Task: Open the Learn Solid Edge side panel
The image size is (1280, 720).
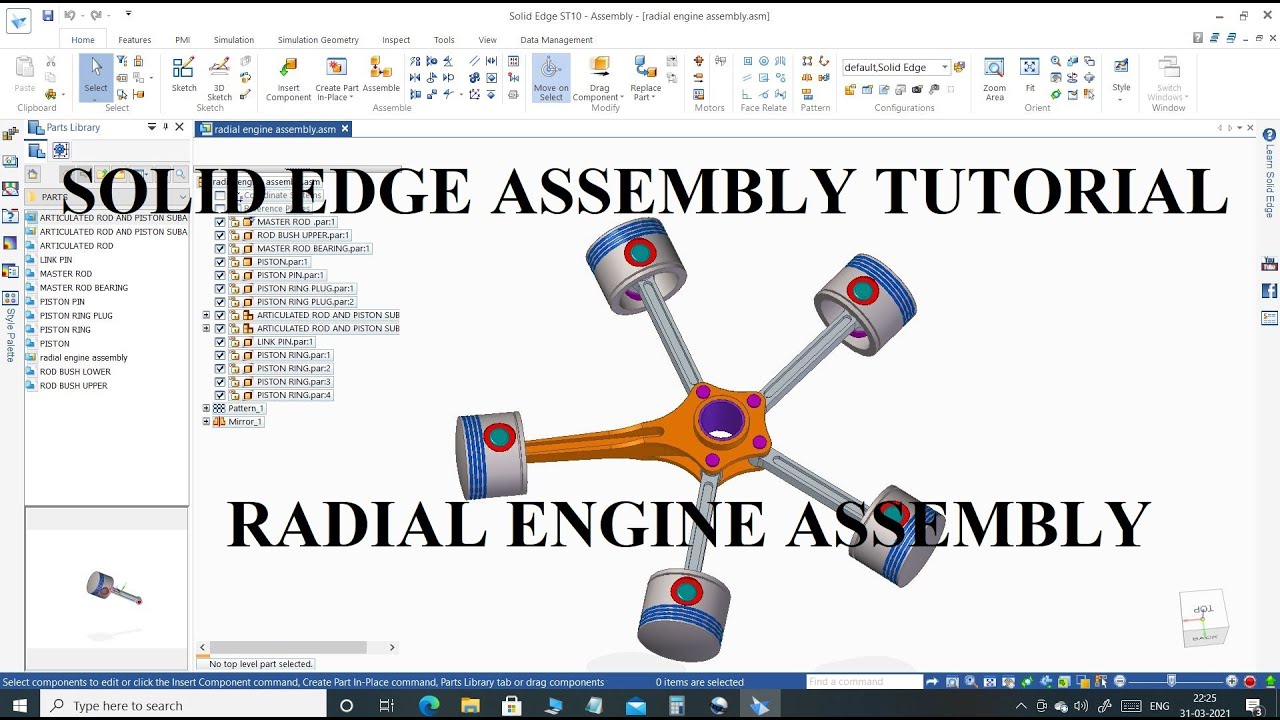Action: click(1270, 172)
